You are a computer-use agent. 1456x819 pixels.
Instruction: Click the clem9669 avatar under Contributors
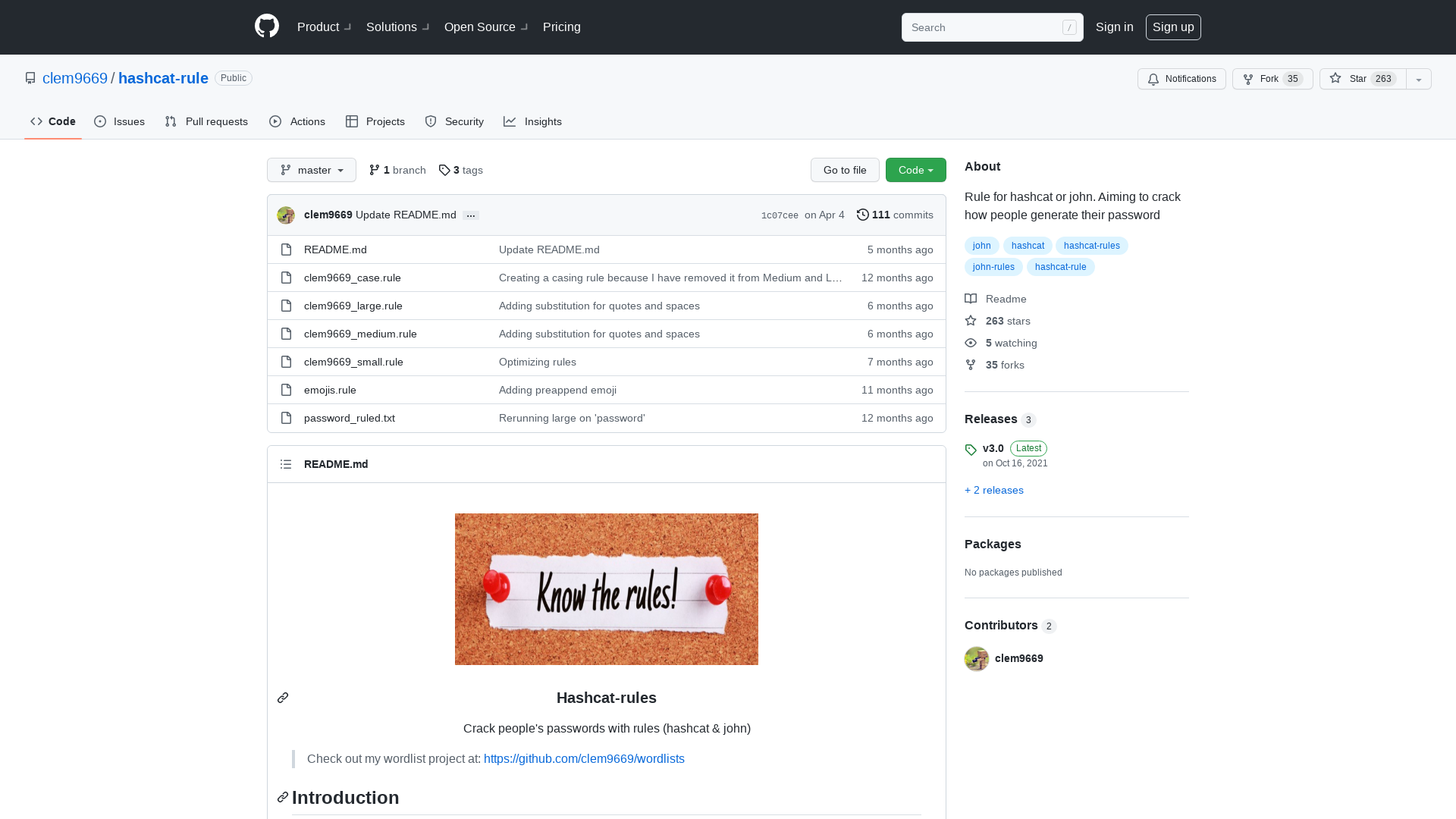point(977,658)
